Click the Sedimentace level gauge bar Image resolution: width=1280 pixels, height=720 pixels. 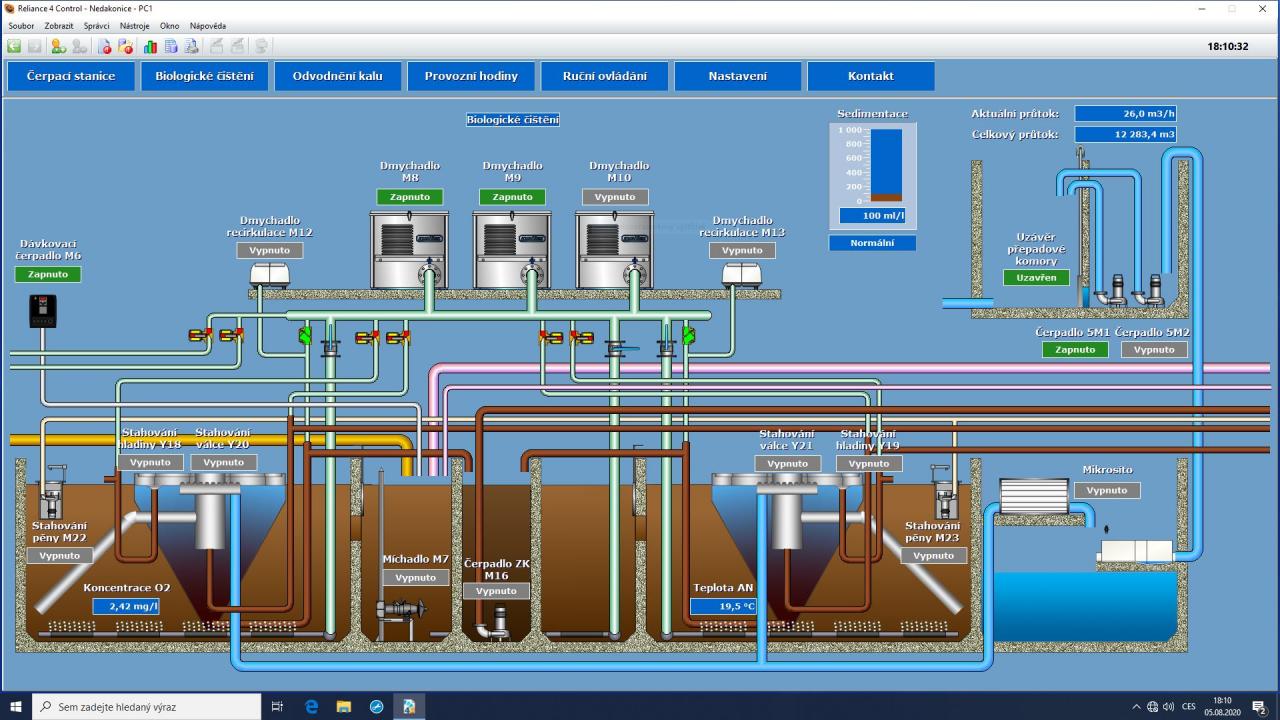pos(885,166)
